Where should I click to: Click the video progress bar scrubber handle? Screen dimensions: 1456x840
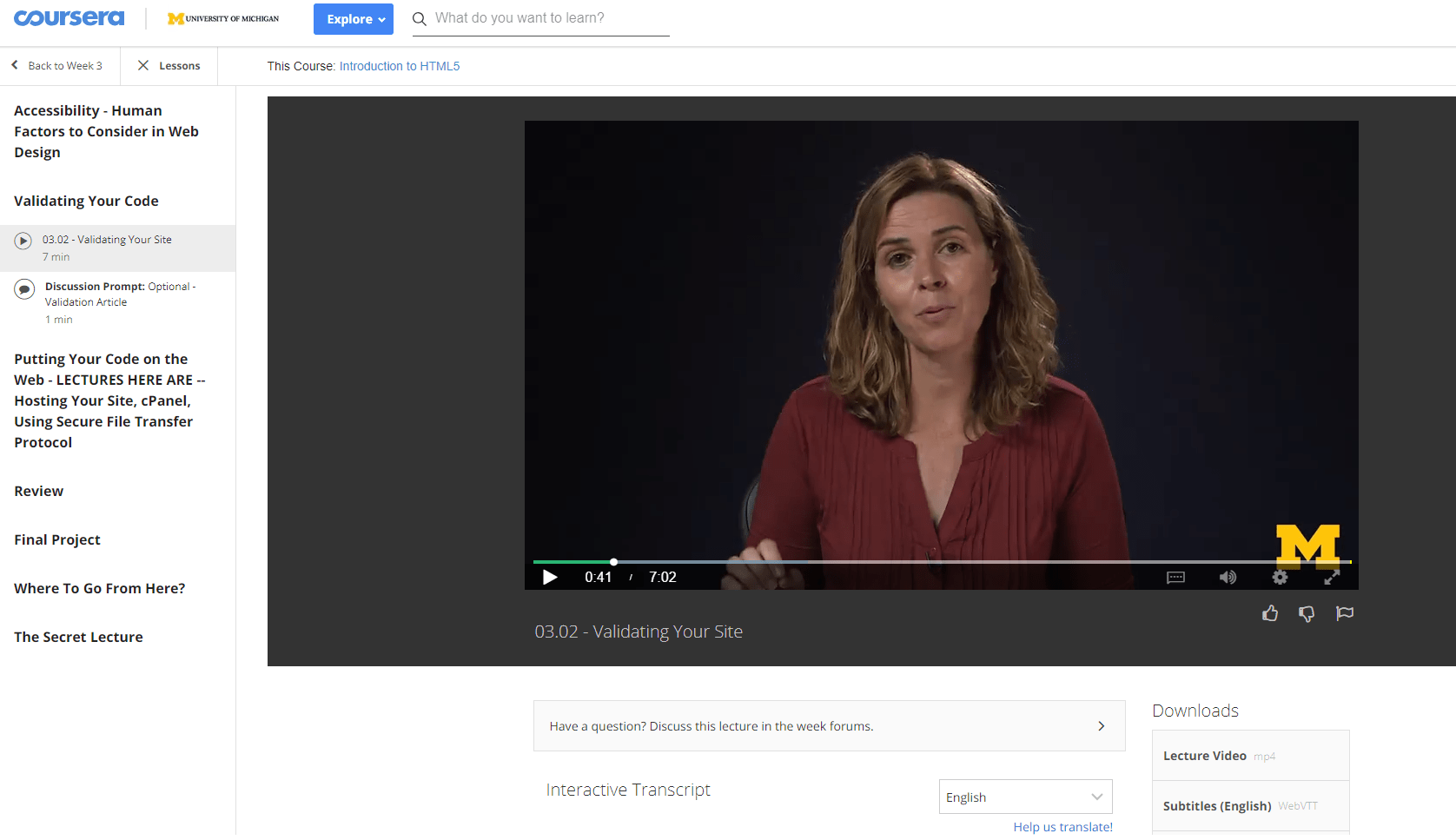point(613,562)
